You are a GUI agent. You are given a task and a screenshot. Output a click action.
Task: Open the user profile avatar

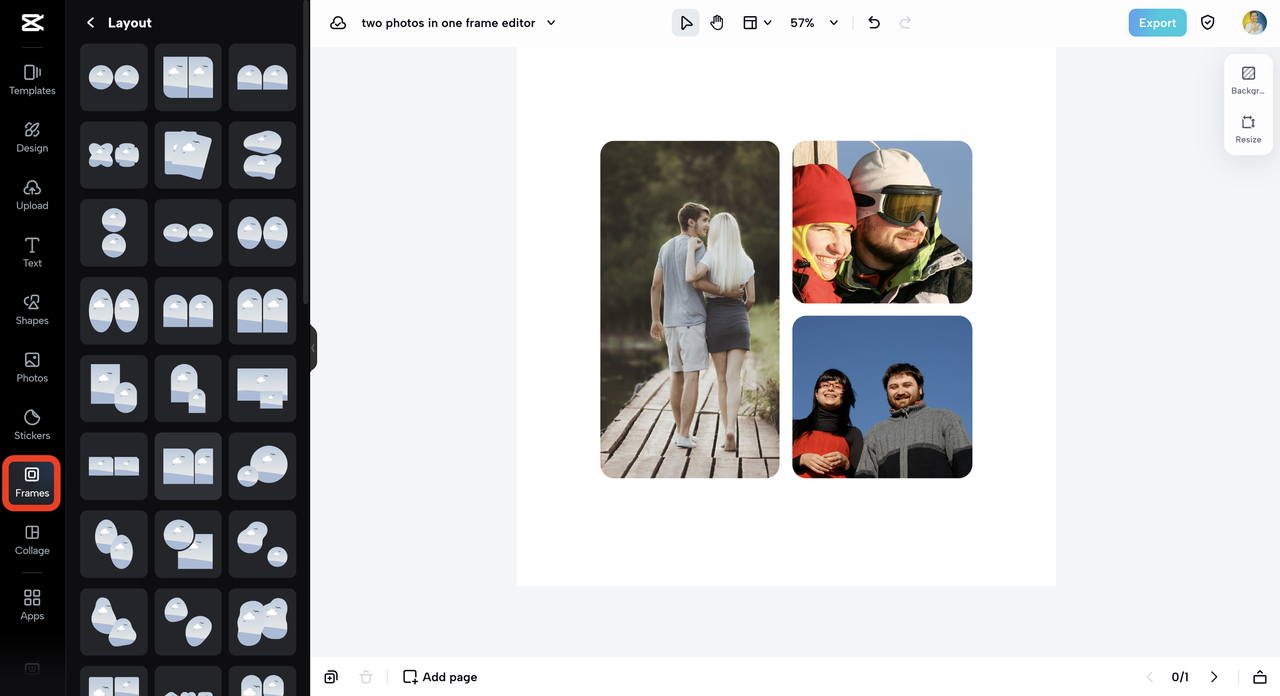(x=1254, y=23)
